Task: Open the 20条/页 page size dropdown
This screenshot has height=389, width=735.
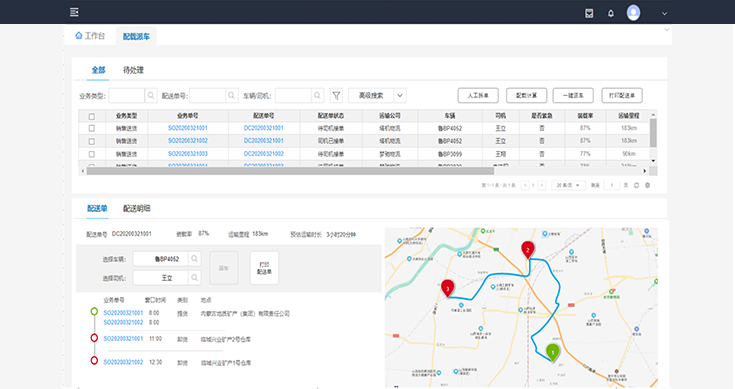Action: point(568,186)
